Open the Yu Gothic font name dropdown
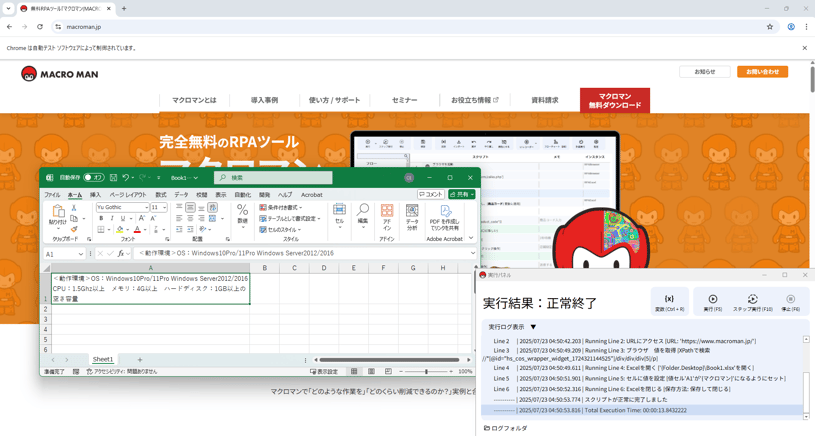Screen dimensions: 815x436 (146, 207)
